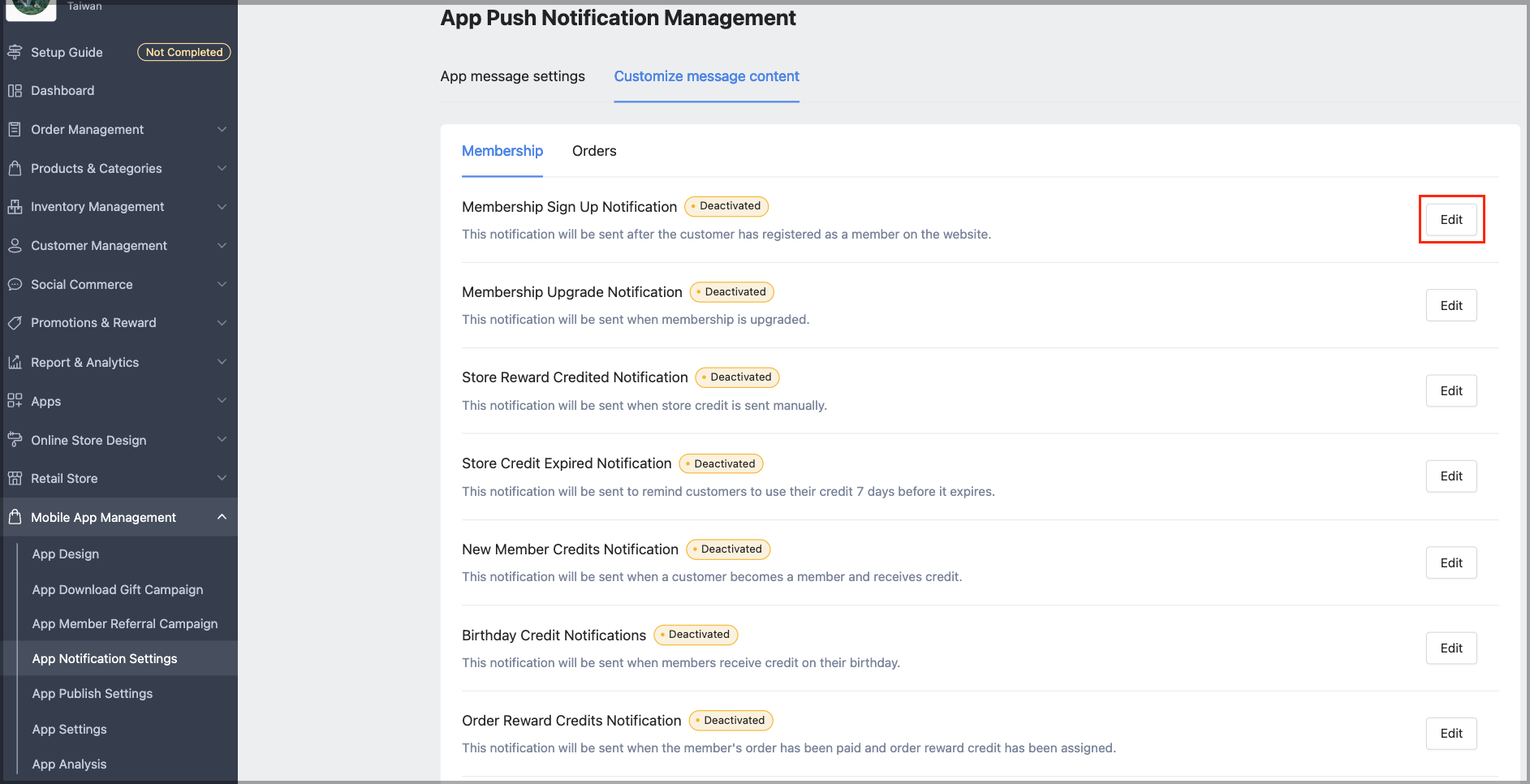Click the App Push Notification Management heading

[x=618, y=18]
